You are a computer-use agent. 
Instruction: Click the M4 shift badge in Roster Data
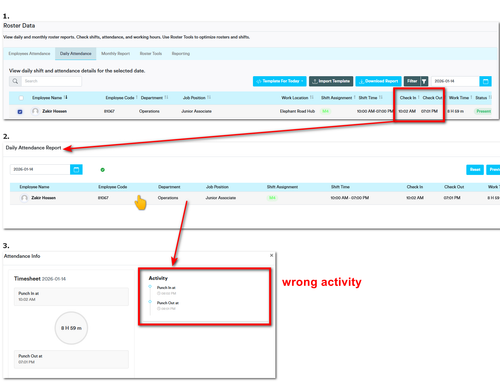(x=325, y=111)
